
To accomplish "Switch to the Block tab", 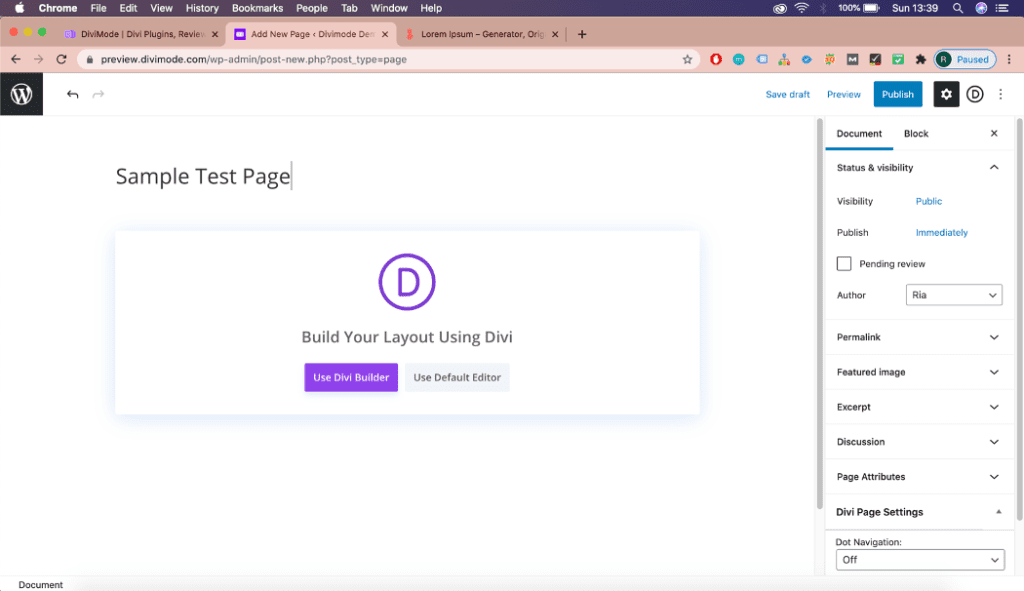I will pyautogui.click(x=916, y=133).
